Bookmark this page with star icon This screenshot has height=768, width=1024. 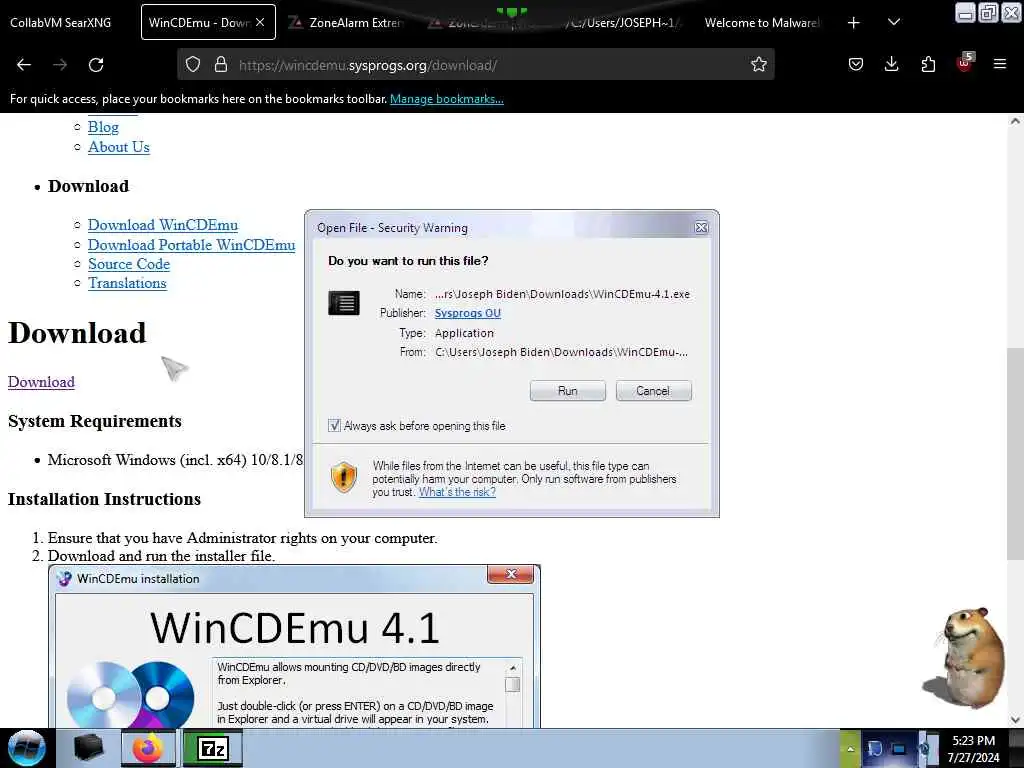(758, 65)
